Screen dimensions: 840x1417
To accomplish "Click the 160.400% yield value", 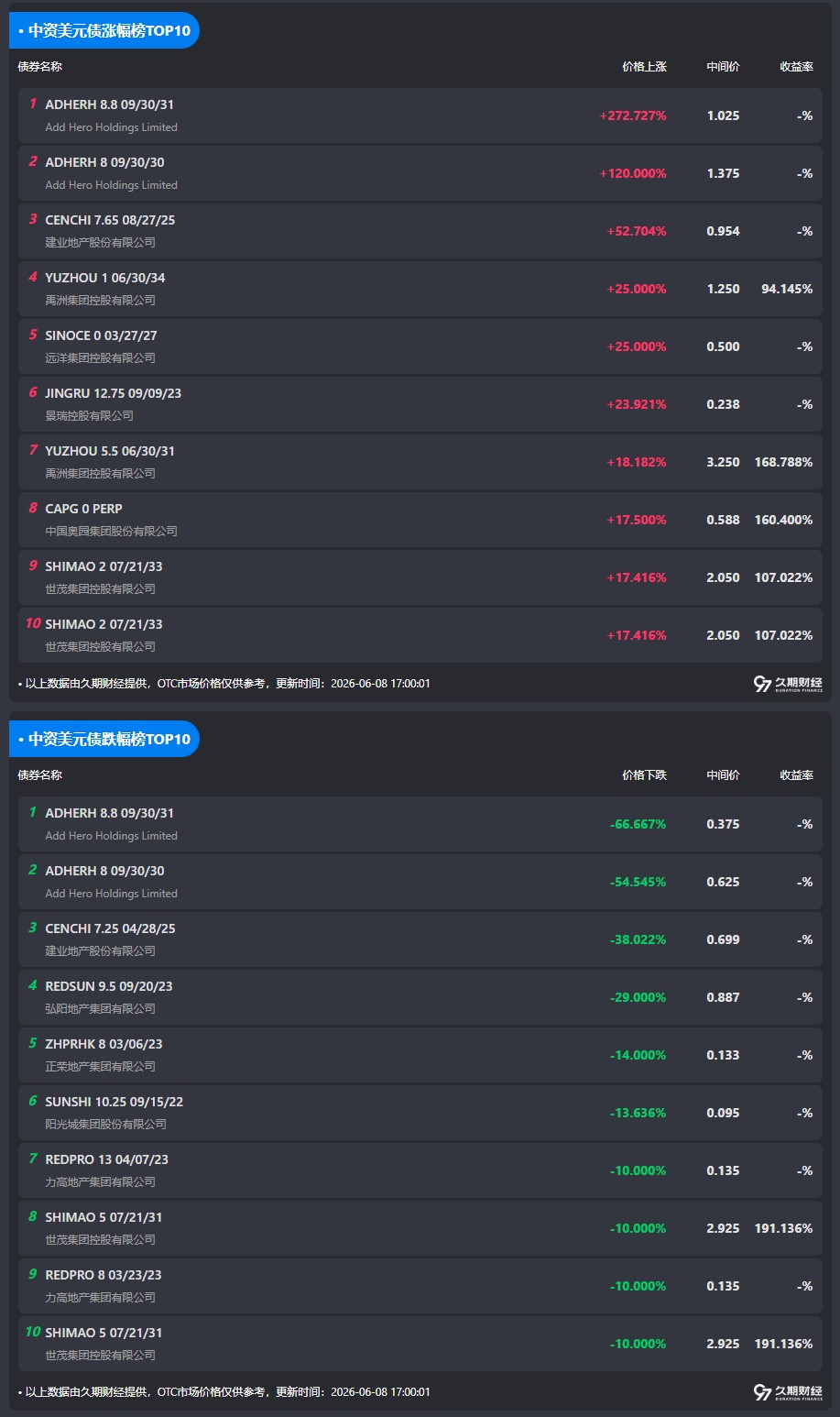I will 783,520.
